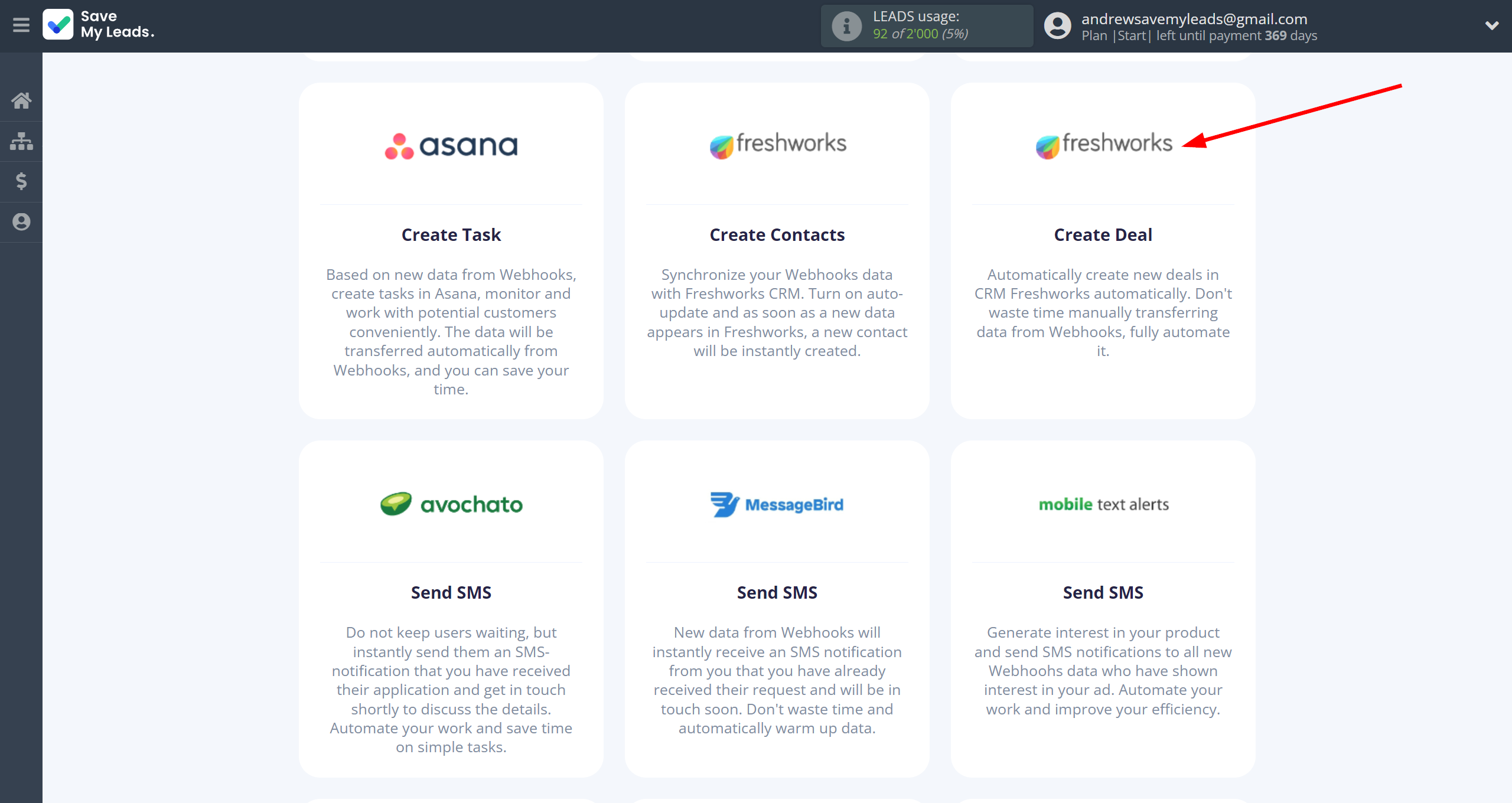
Task: Click the 'New data from Webhooks will' description
Action: coord(777,680)
